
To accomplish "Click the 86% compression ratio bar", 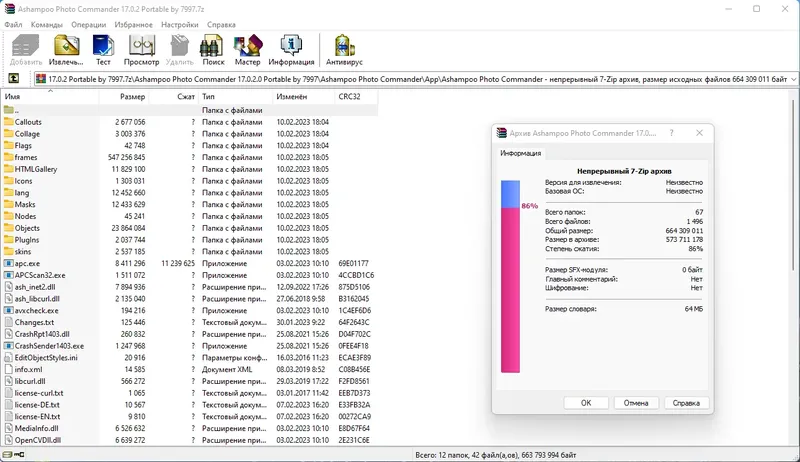I will (510, 276).
